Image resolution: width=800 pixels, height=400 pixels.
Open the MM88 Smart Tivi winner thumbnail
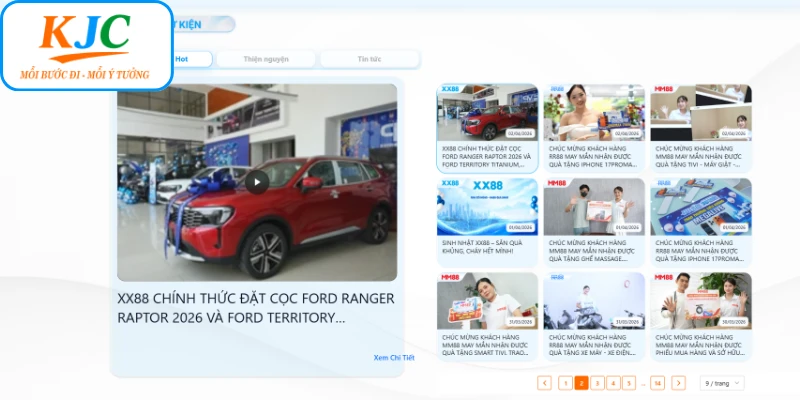487,301
